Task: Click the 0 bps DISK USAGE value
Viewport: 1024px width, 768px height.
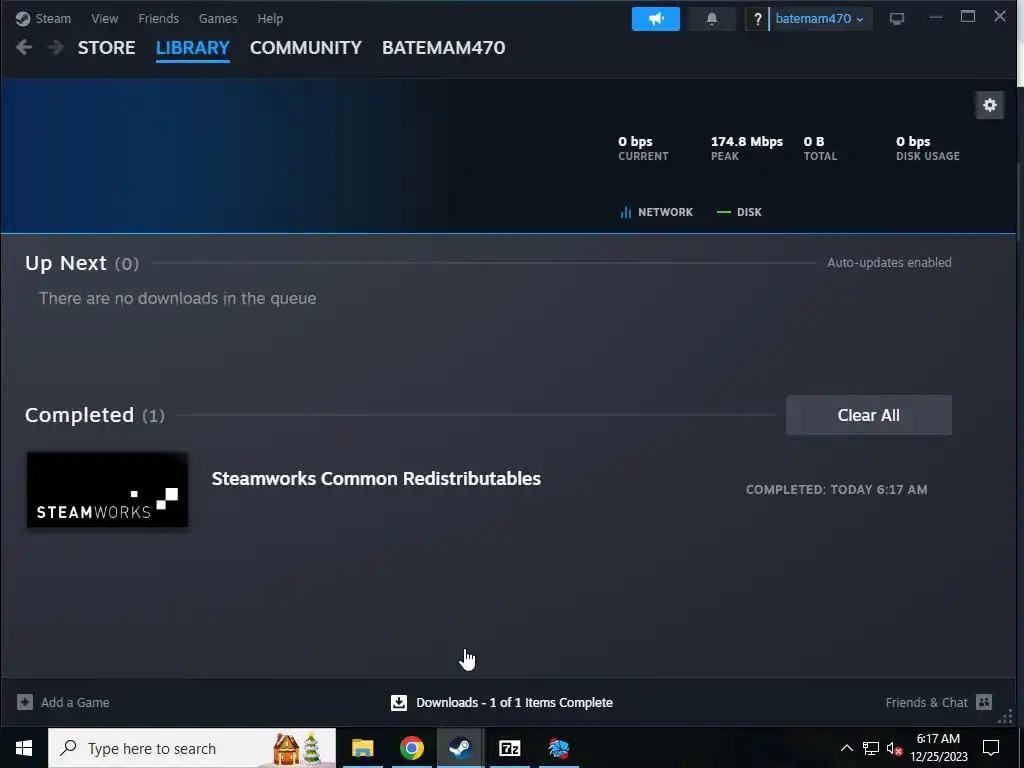Action: click(x=913, y=142)
